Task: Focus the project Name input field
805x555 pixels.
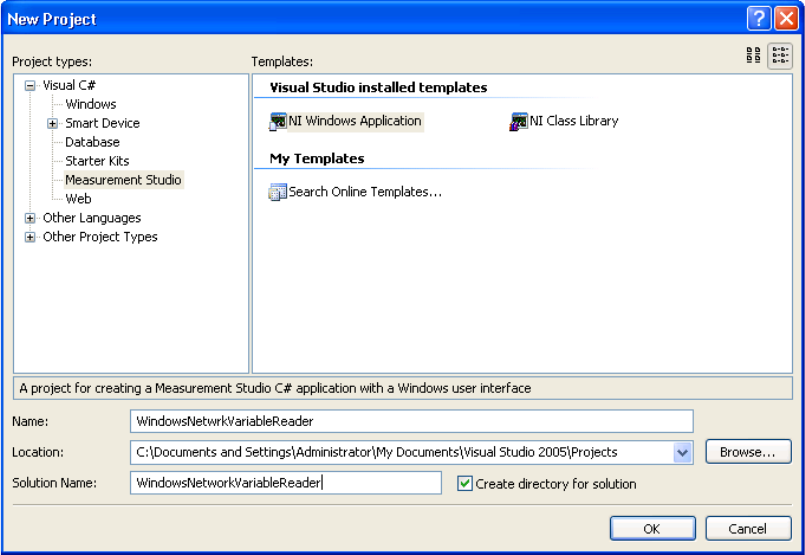Action: click(x=412, y=422)
